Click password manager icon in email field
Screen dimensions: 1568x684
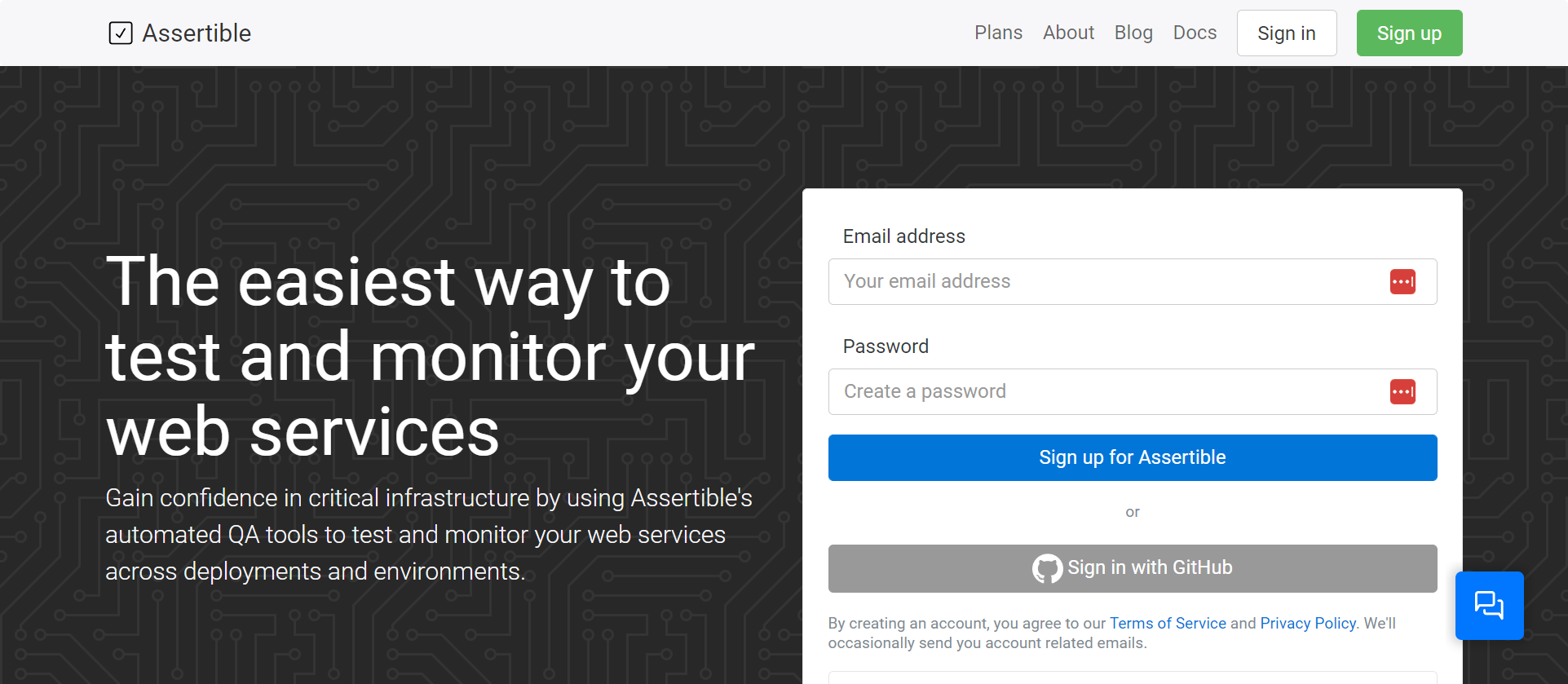[x=1402, y=282]
